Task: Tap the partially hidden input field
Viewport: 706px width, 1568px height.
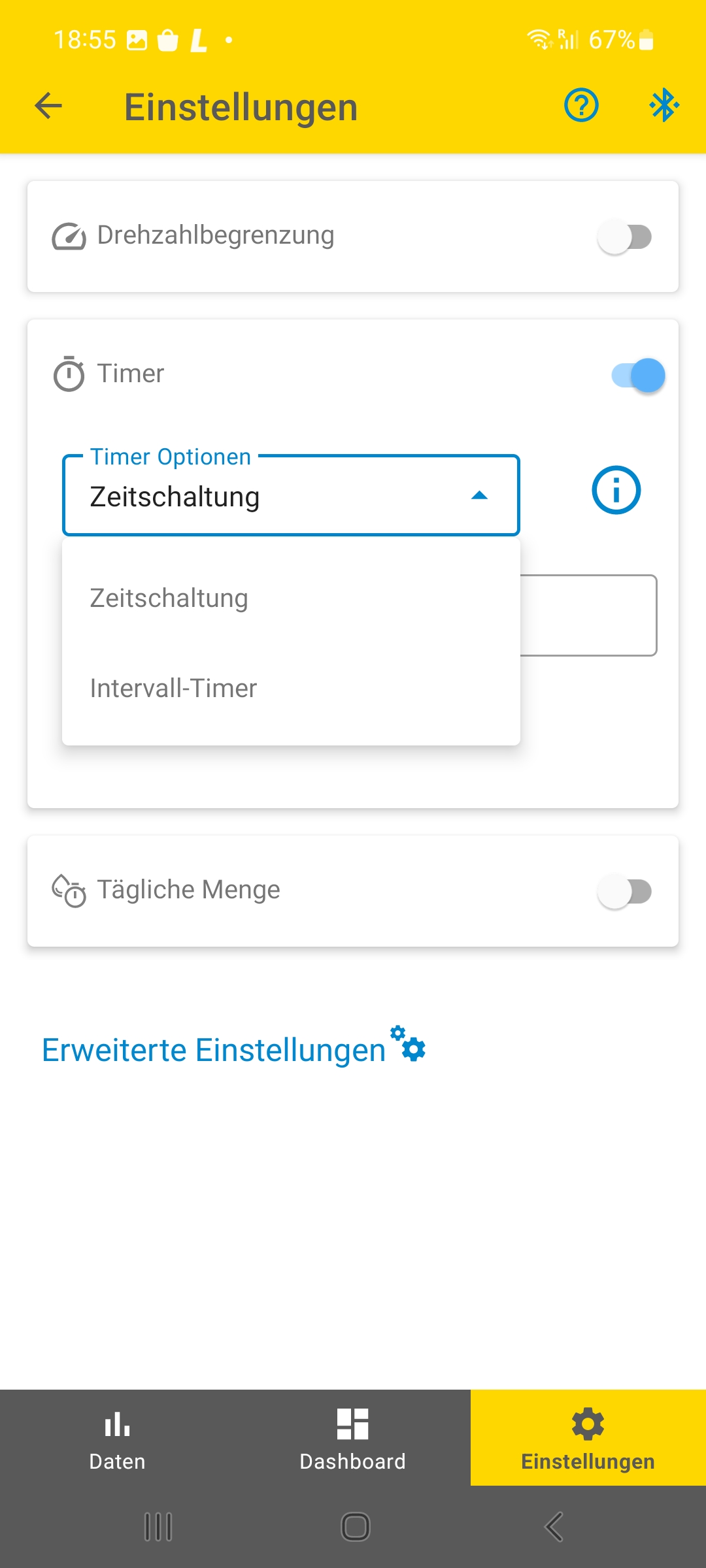Action: click(588, 615)
